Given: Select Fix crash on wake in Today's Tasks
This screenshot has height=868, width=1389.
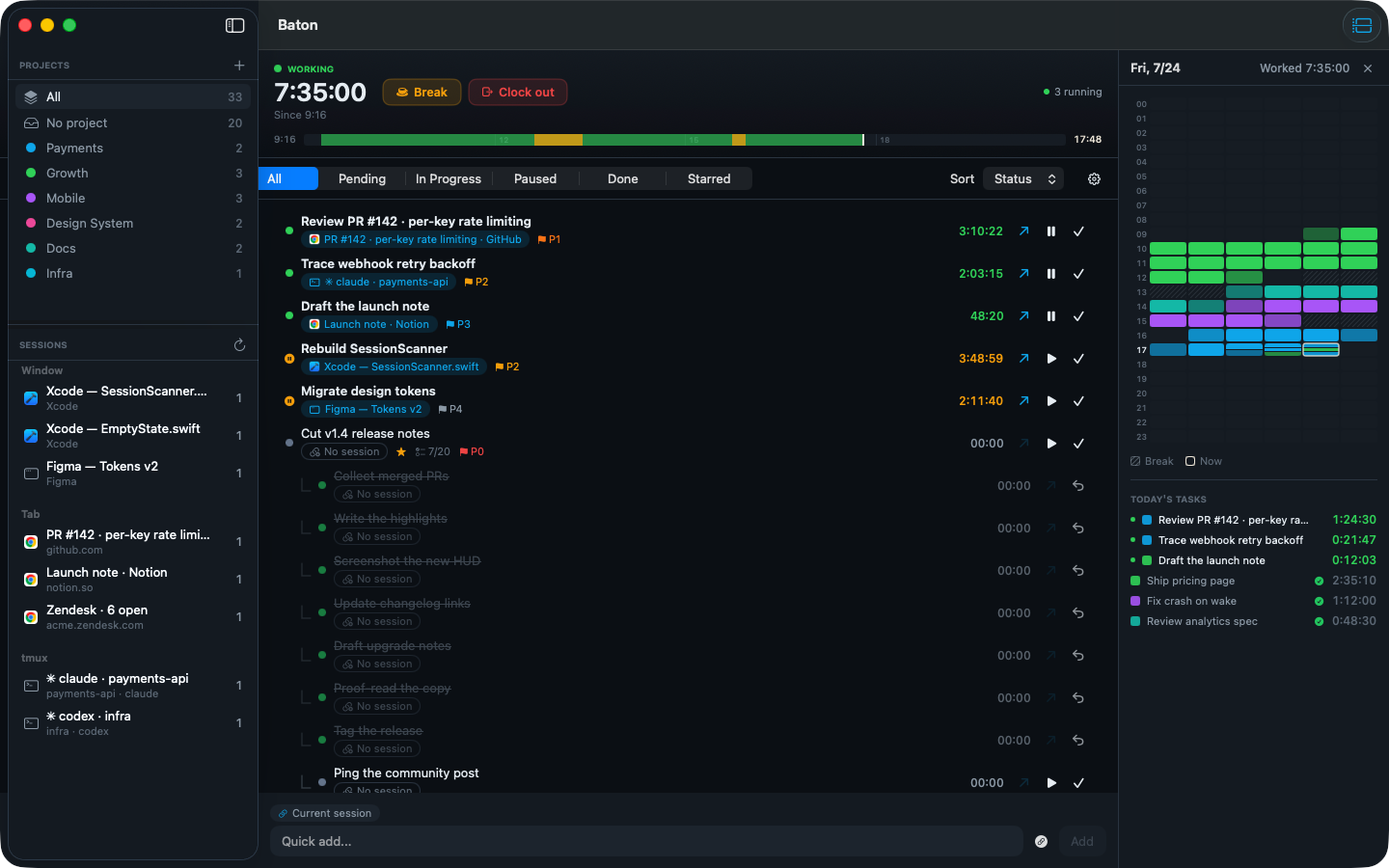Looking at the screenshot, I should pyautogui.click(x=1253, y=601).
